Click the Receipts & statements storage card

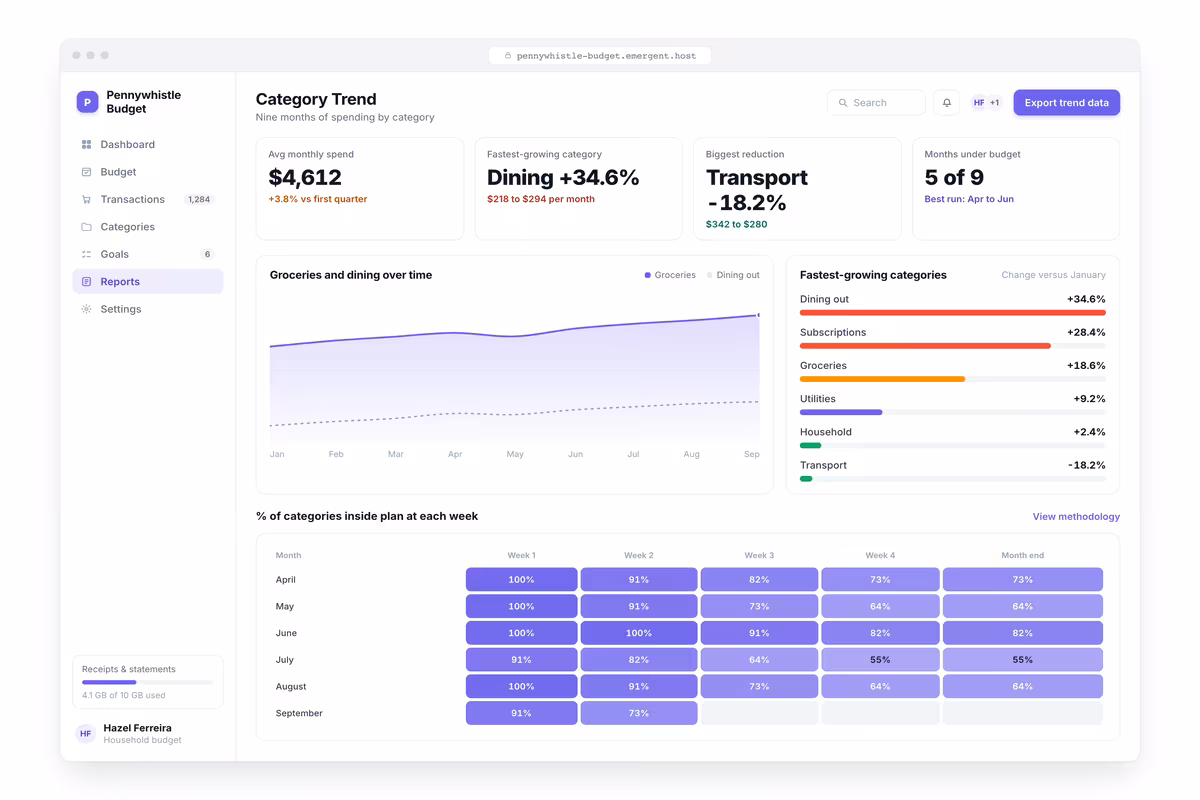pos(148,682)
